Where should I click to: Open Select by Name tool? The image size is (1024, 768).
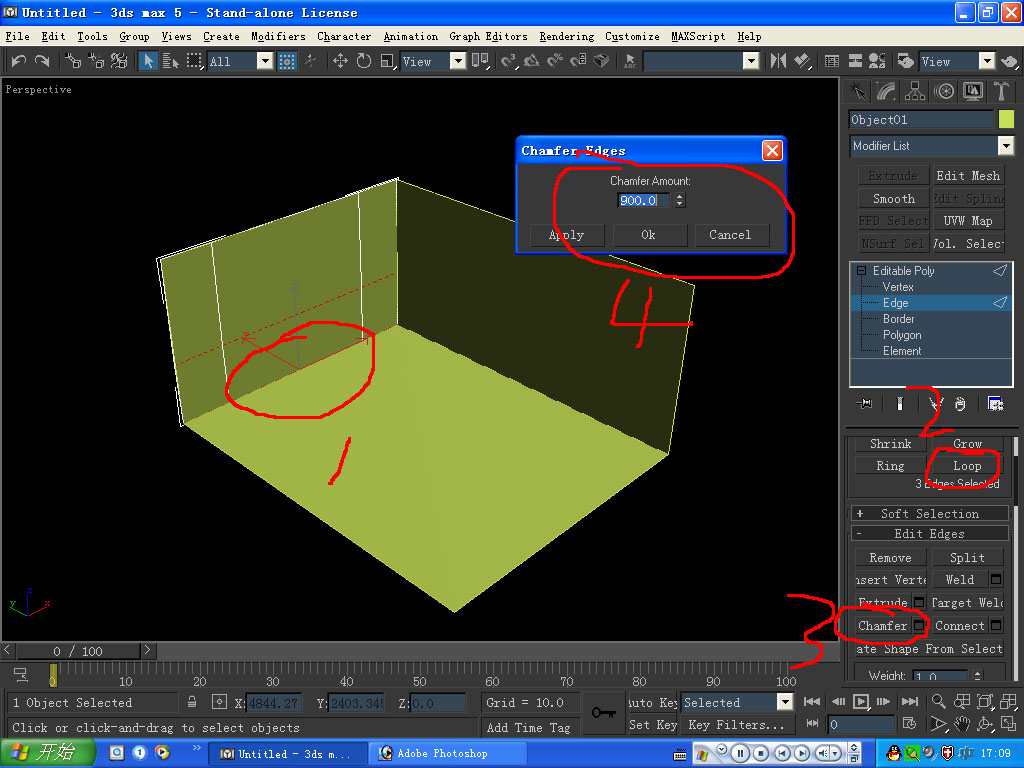(x=170, y=61)
